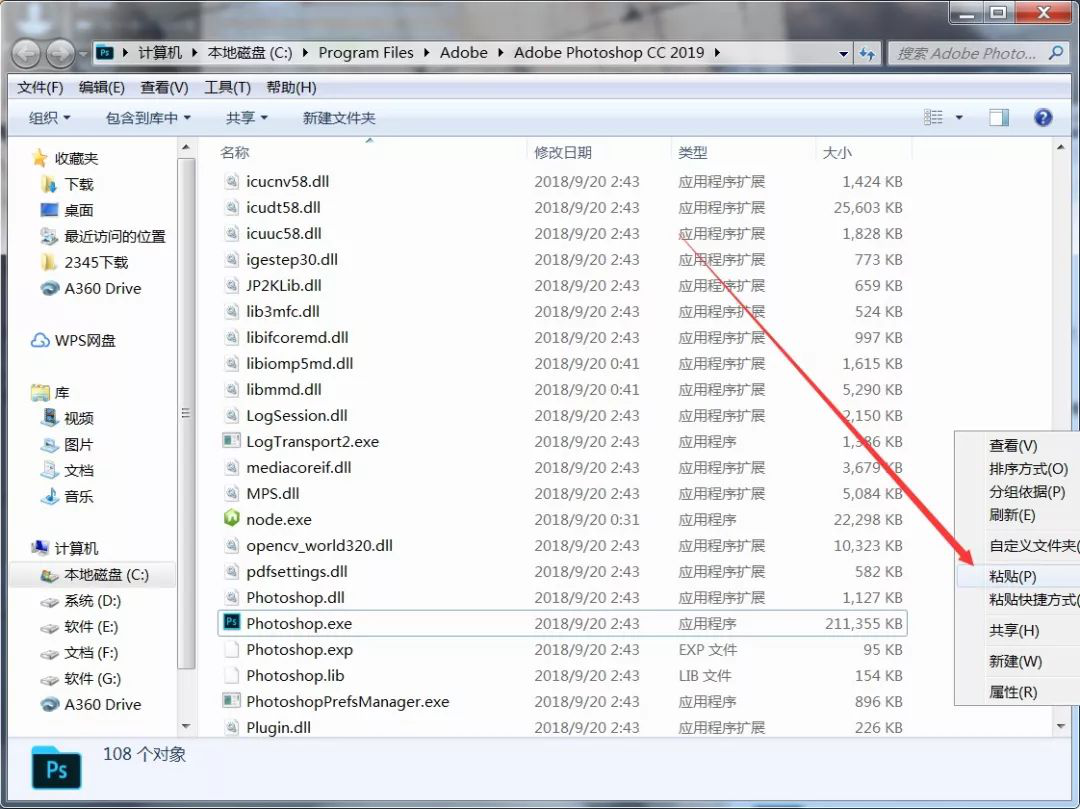
Task: Choose 属性(R) from the context menu
Action: [1013, 692]
